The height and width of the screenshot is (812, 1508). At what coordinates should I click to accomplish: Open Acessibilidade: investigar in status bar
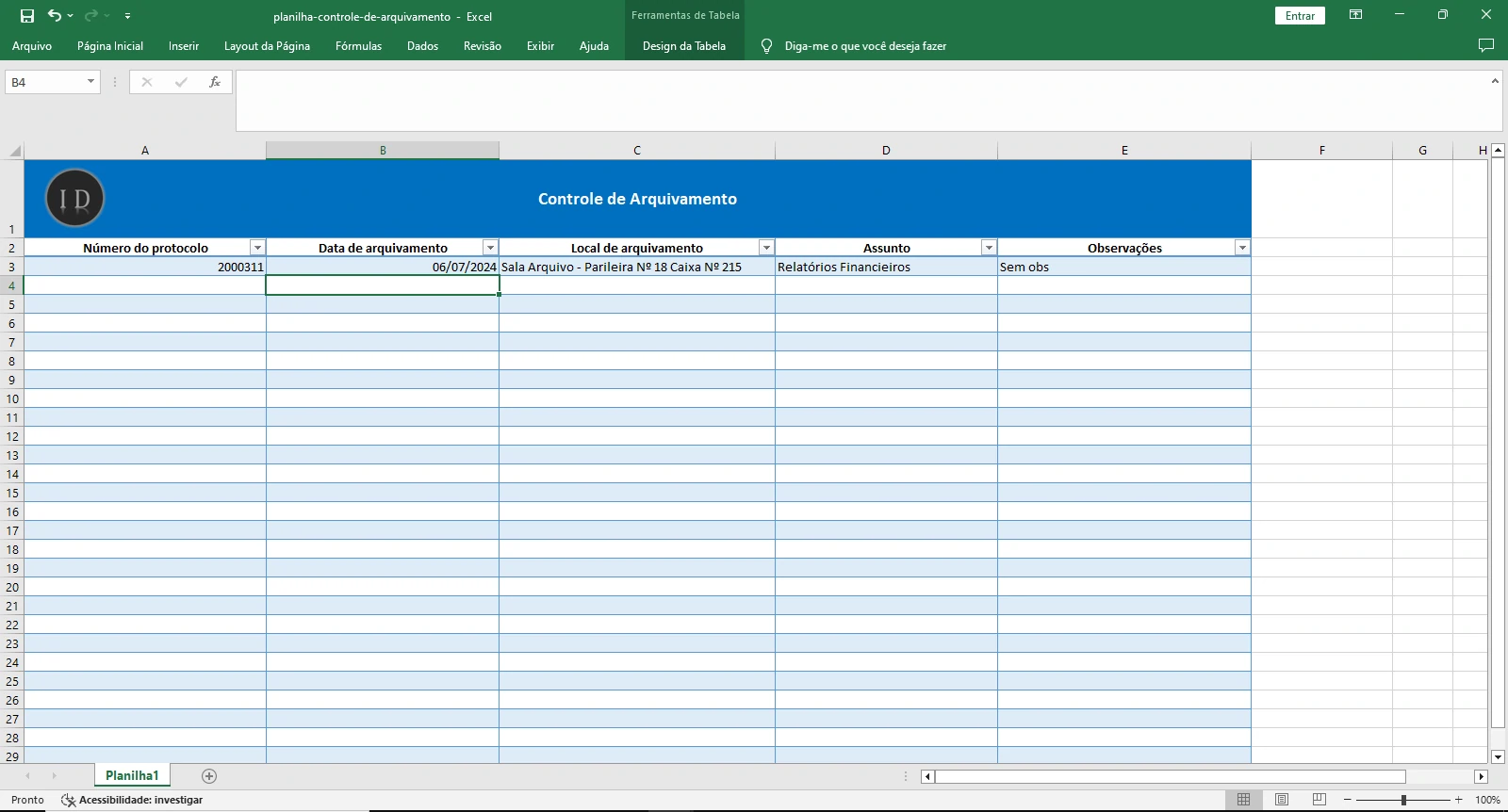[x=132, y=800]
